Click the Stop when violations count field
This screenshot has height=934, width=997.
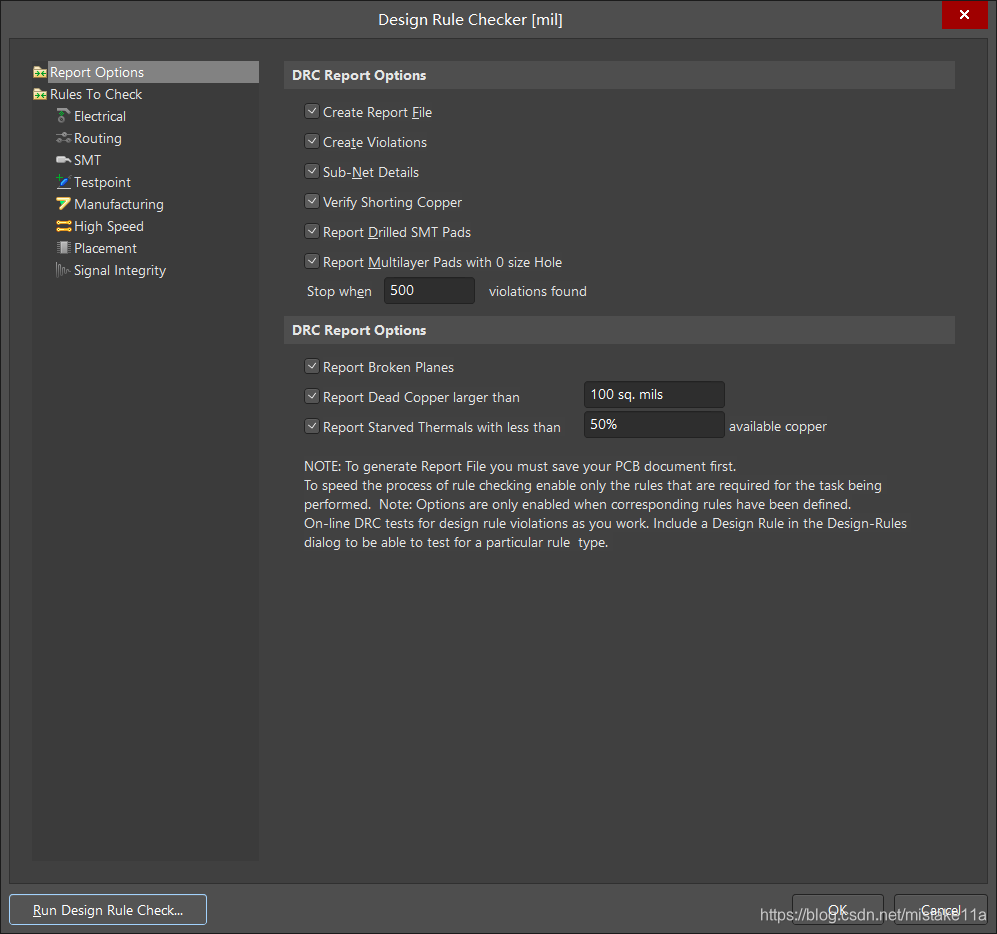pos(429,291)
